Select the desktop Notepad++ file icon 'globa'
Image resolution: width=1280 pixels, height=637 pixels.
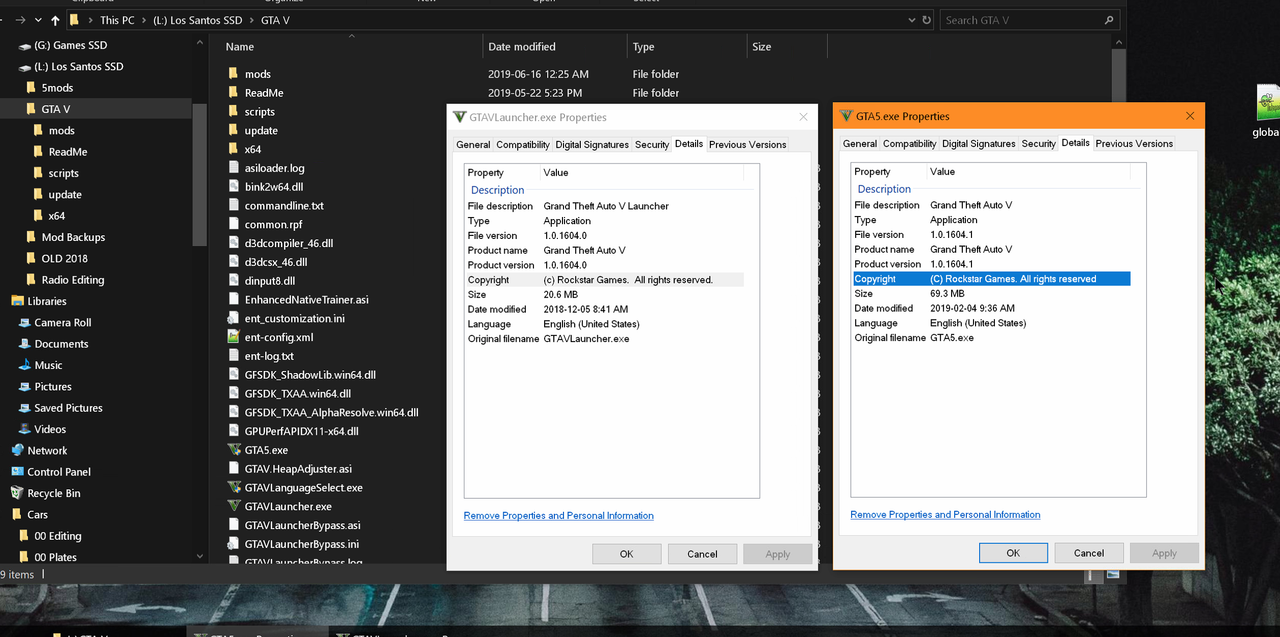[1270, 103]
